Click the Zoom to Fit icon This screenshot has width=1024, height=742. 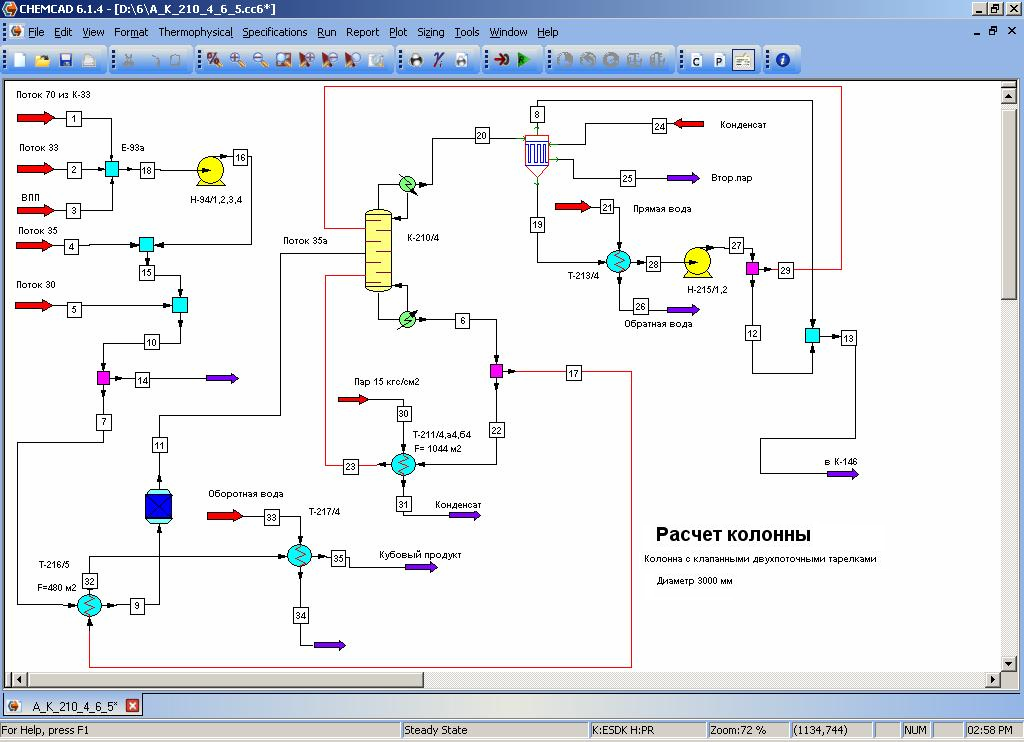point(283,60)
